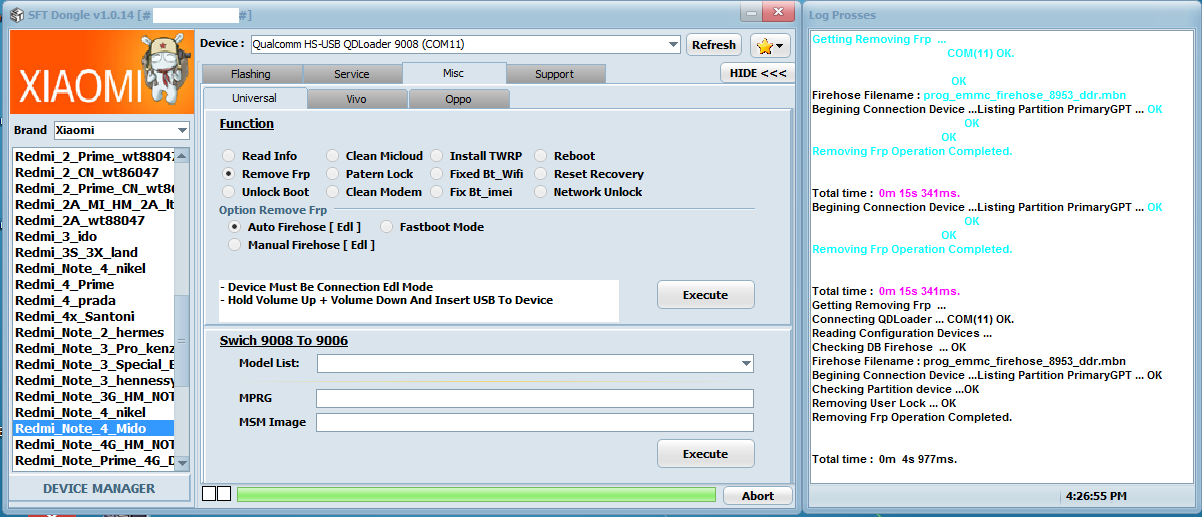Select Redmi_4_Prime in the device list
Screen dimensions: 1202x517
93,284
